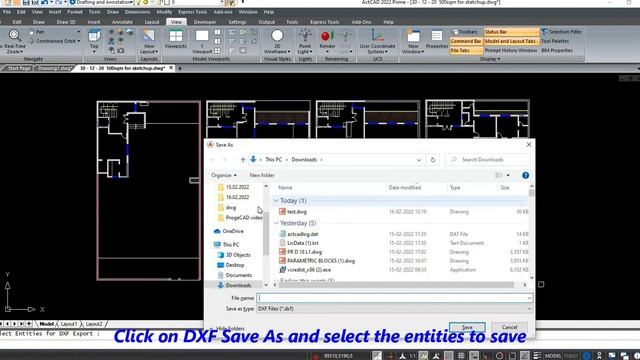
Task: Click Up arrow in Save As dialog
Action: click(x=243, y=160)
